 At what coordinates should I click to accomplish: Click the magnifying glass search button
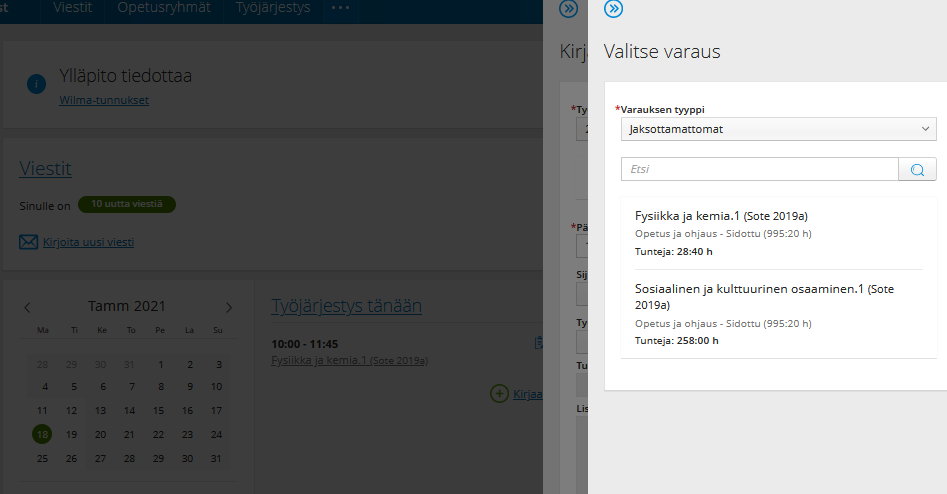click(x=917, y=169)
